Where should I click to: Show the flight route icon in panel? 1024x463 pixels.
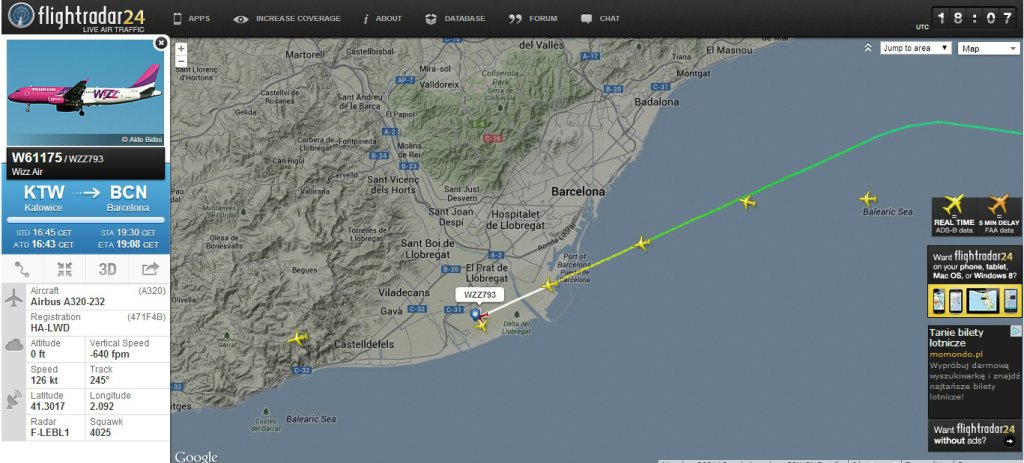22,268
